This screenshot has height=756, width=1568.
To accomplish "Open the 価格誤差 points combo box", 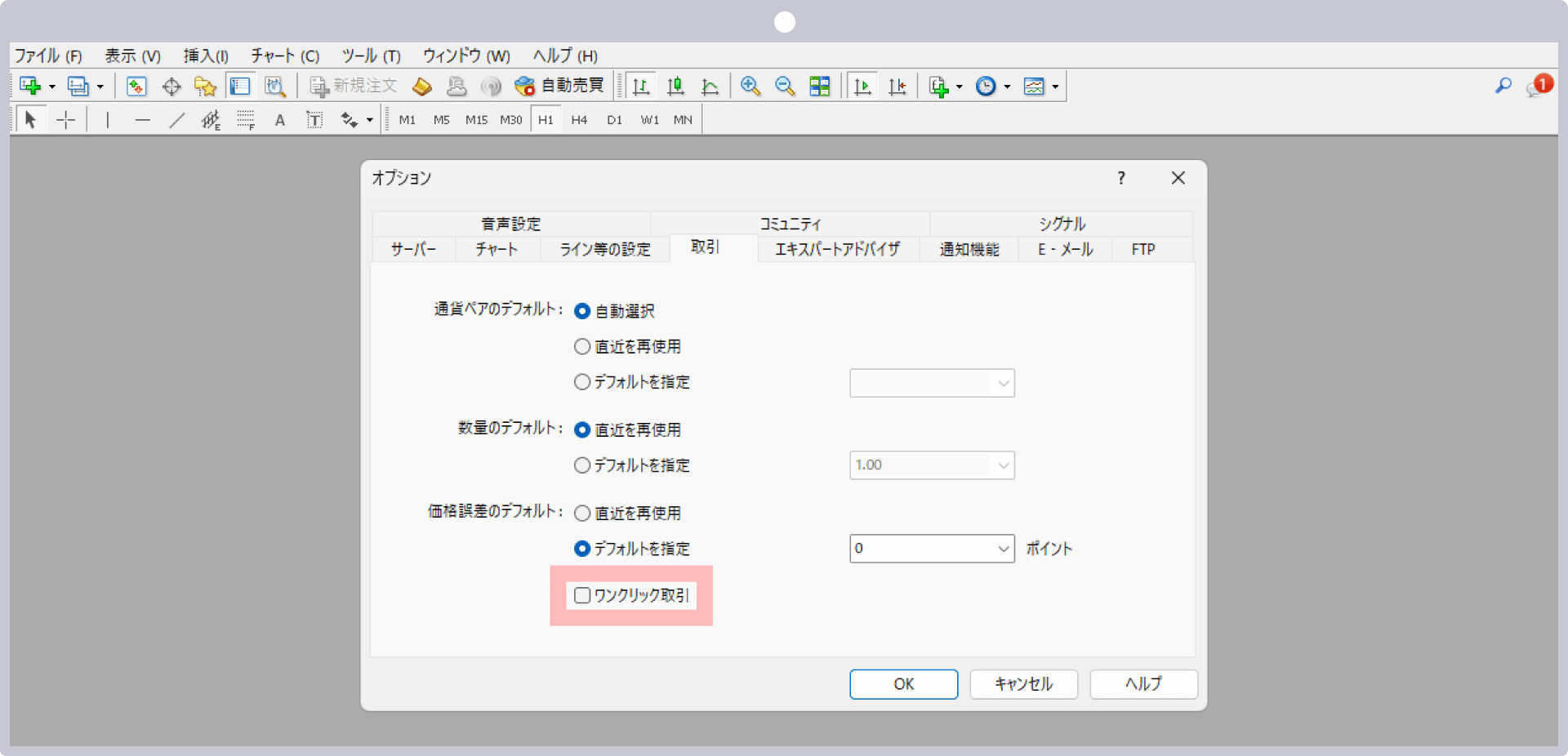I will coord(932,549).
